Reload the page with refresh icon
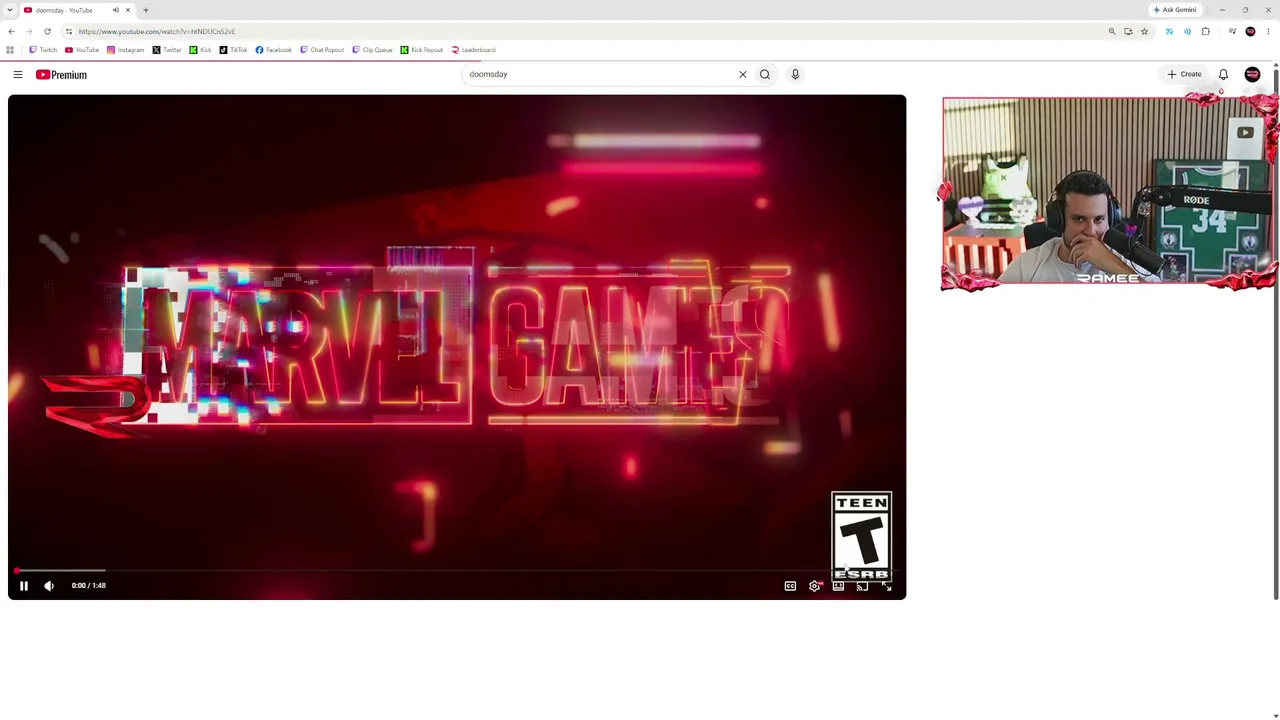The height and width of the screenshot is (720, 1280). click(x=47, y=32)
